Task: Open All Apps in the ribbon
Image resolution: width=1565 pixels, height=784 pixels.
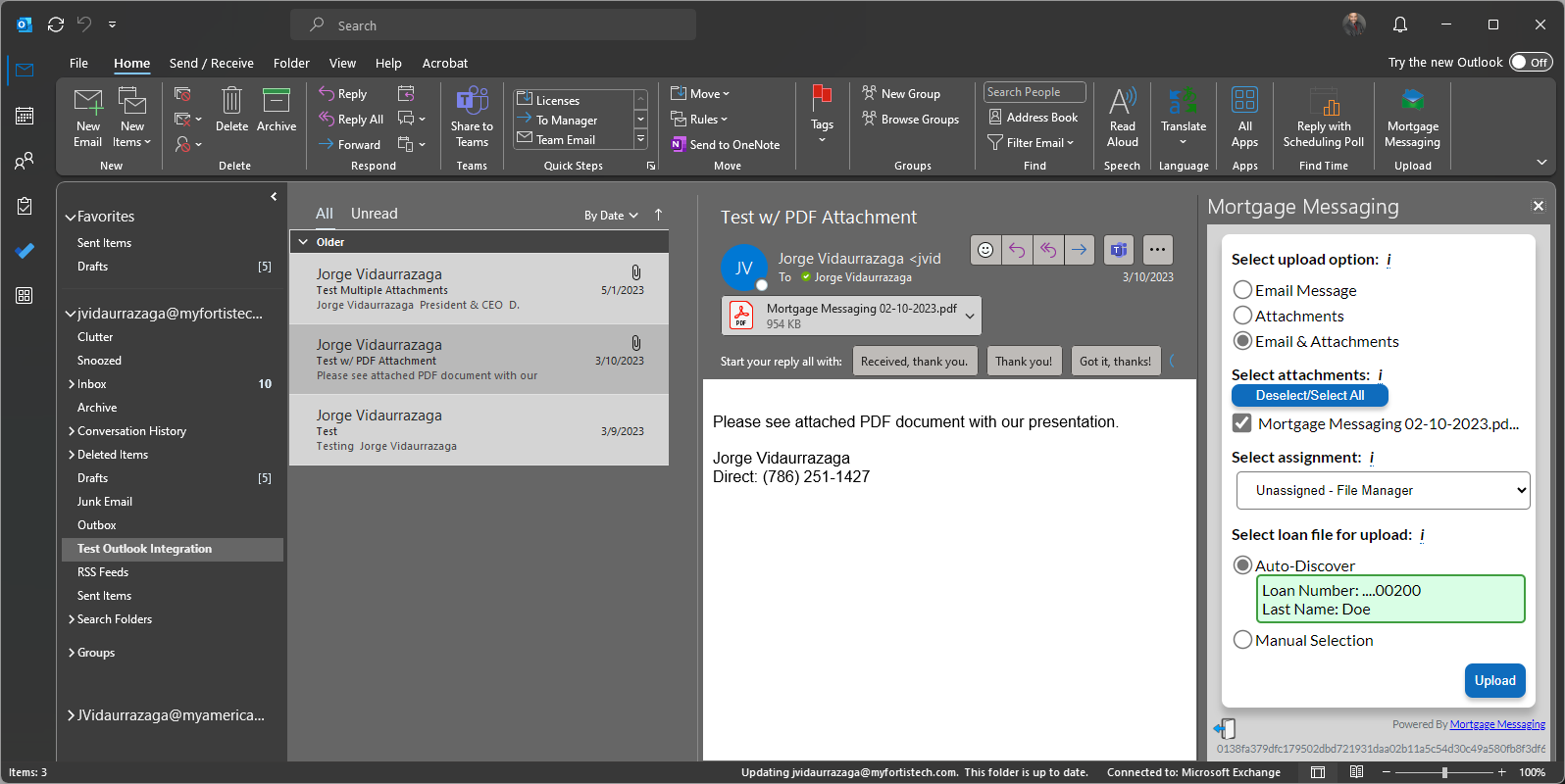Action: point(1244,117)
